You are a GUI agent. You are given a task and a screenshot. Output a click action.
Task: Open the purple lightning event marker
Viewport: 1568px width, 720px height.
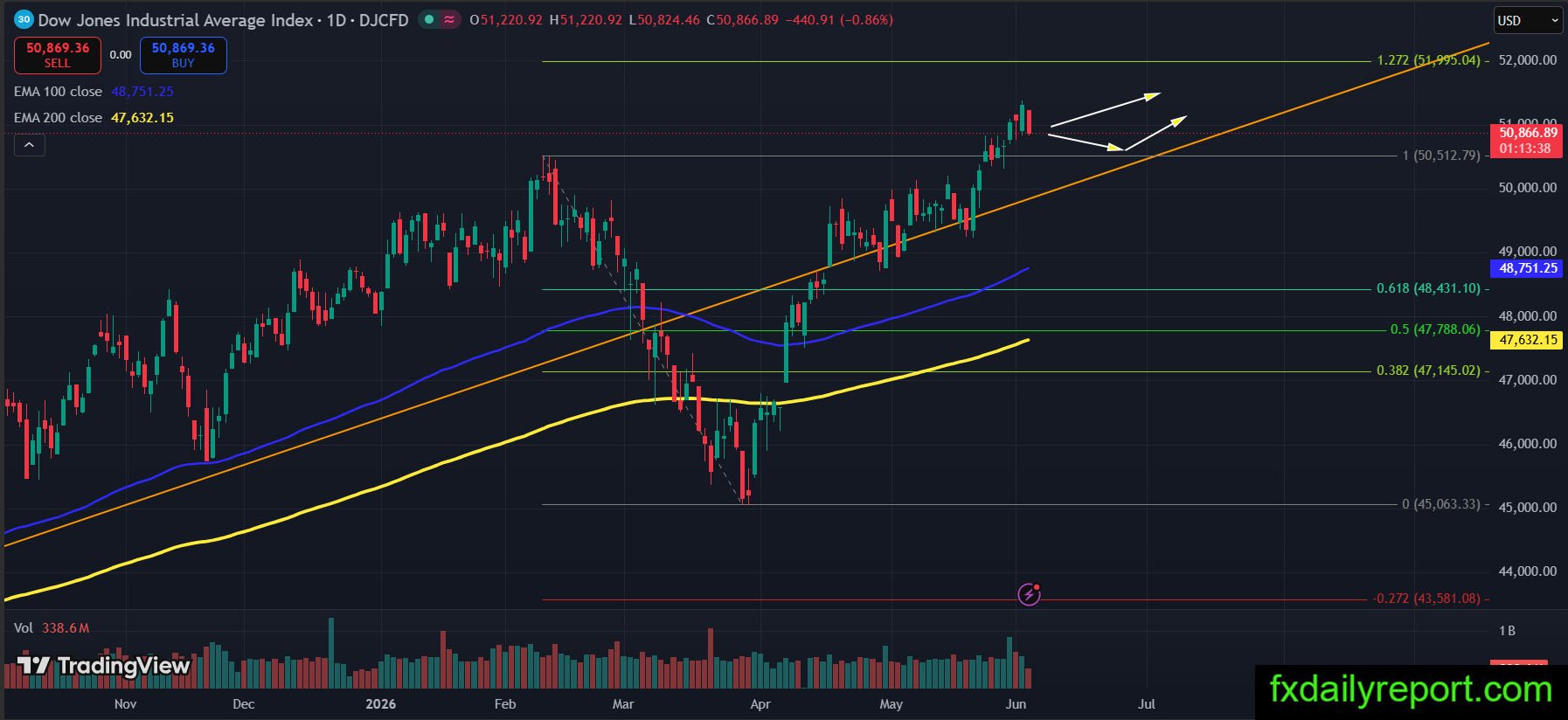pyautogui.click(x=1030, y=595)
